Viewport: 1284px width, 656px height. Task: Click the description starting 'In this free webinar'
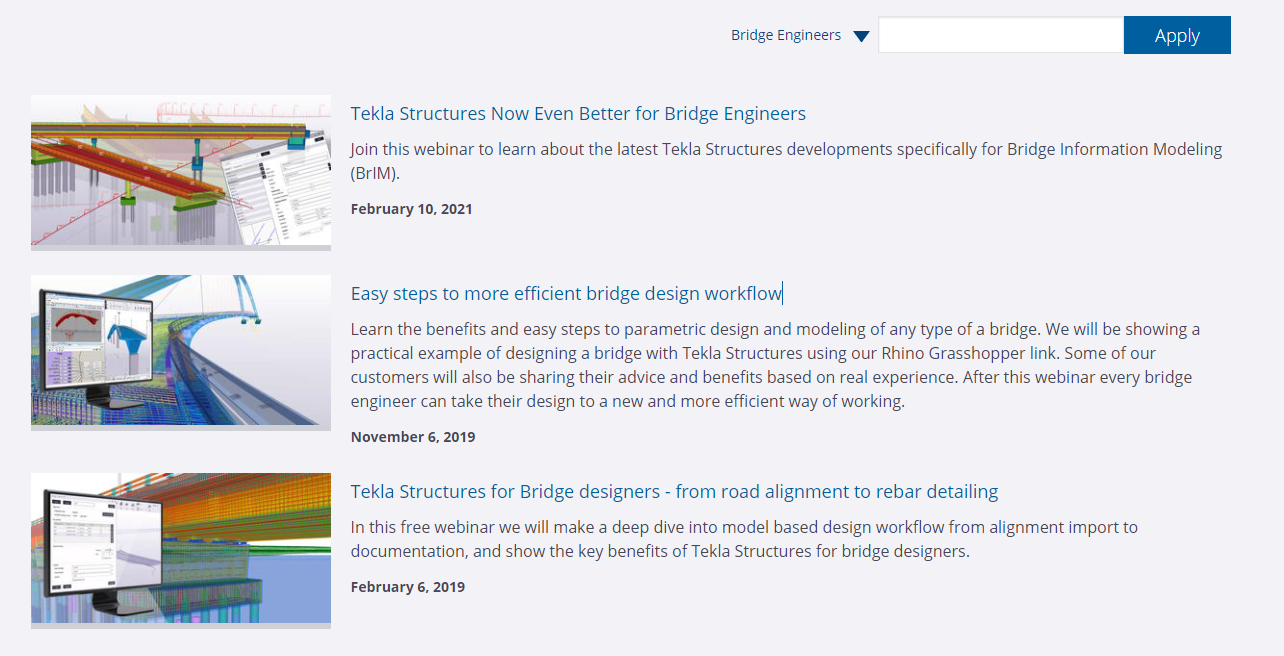(x=744, y=539)
